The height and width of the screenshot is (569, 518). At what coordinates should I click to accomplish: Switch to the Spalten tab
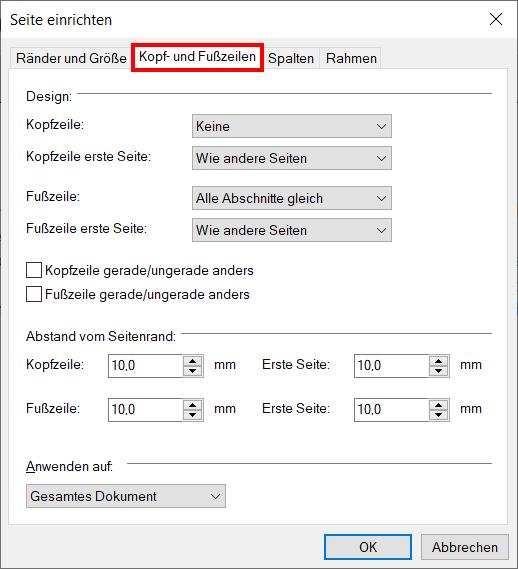click(291, 58)
